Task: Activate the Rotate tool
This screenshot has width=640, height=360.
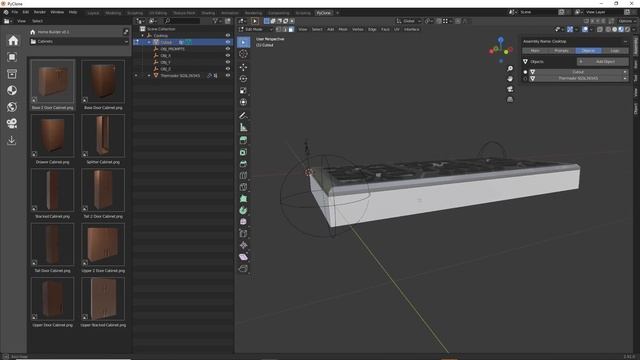Action: [243, 79]
